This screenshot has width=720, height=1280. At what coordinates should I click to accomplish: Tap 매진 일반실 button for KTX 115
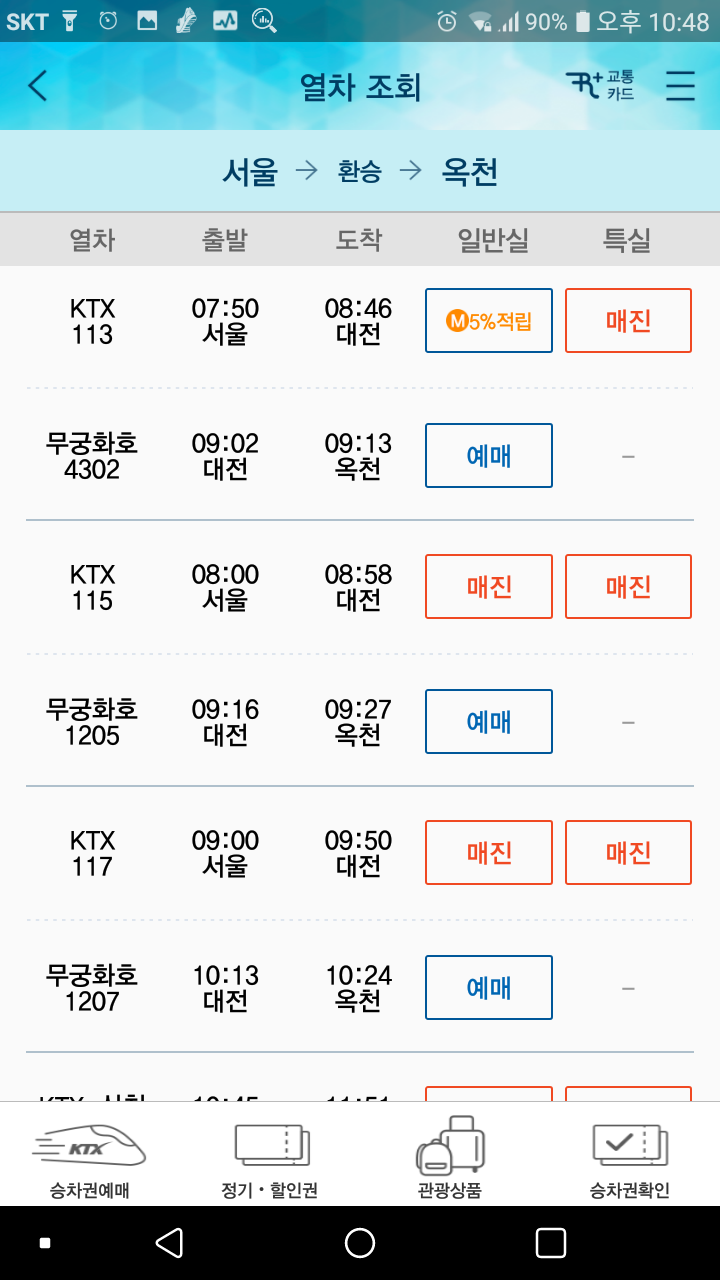[x=489, y=587]
